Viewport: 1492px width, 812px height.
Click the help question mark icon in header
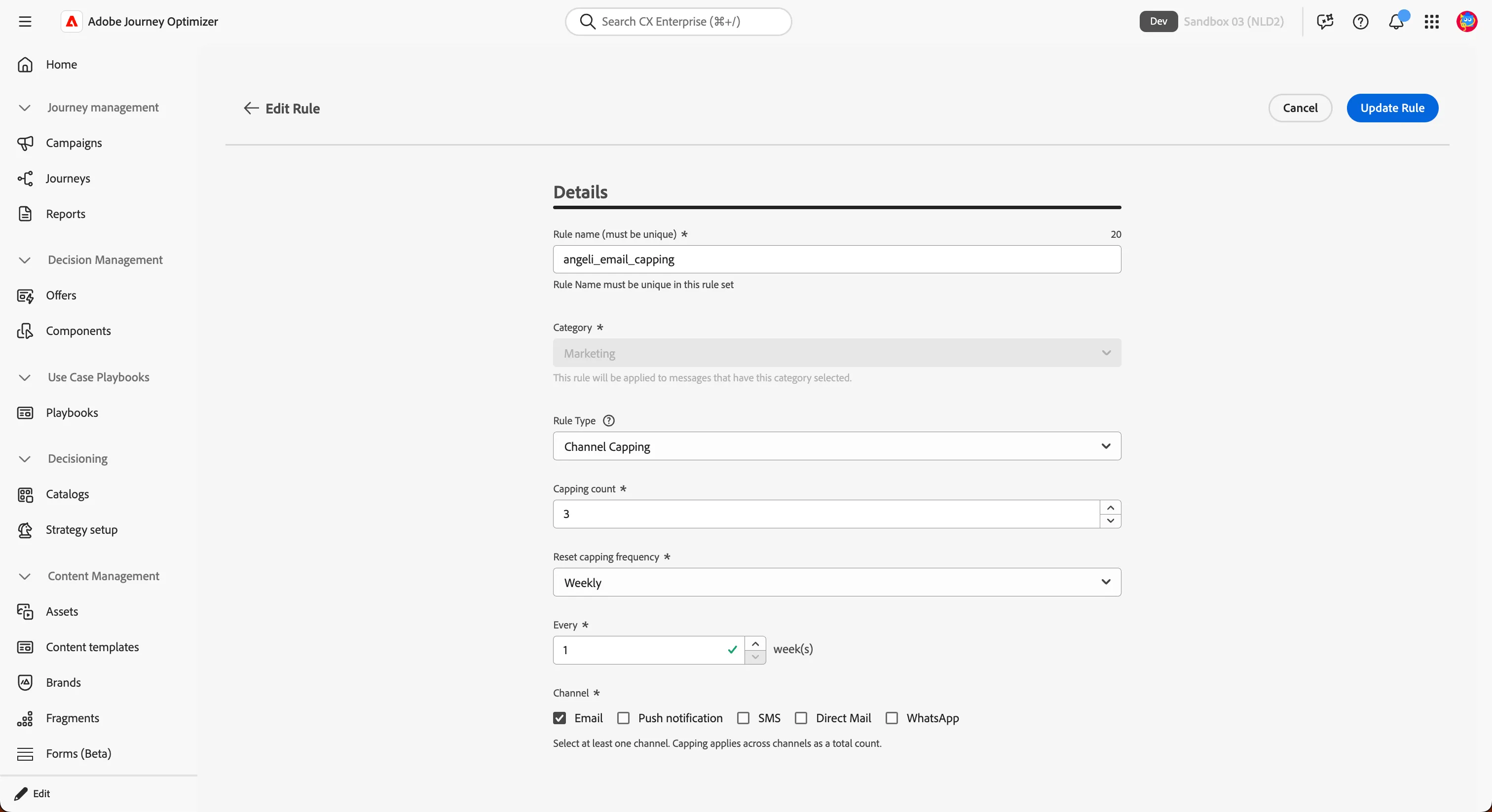pyautogui.click(x=1361, y=21)
